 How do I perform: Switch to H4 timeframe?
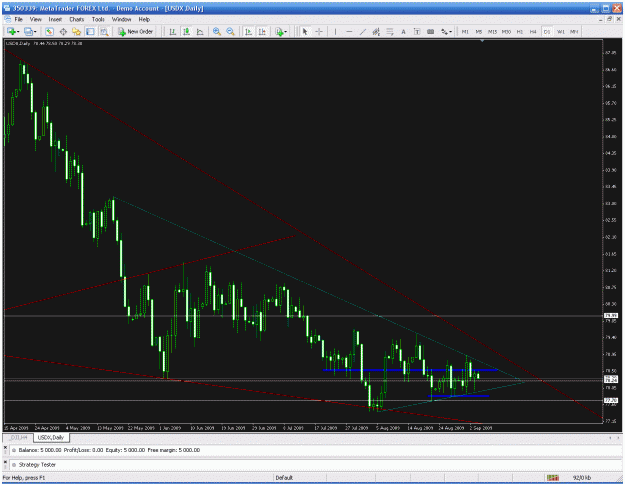[533, 31]
